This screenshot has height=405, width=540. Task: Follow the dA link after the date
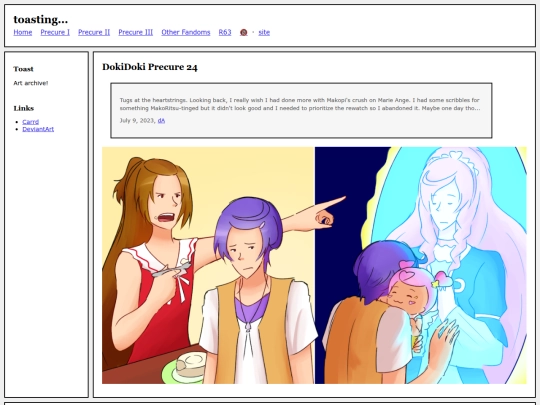tap(161, 121)
